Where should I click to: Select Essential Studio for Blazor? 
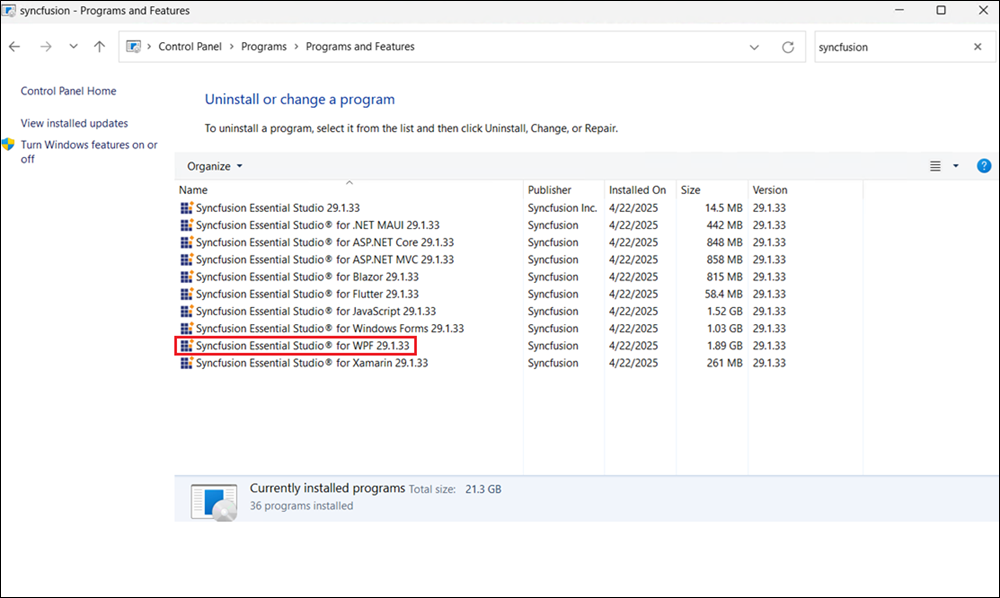pos(307,277)
